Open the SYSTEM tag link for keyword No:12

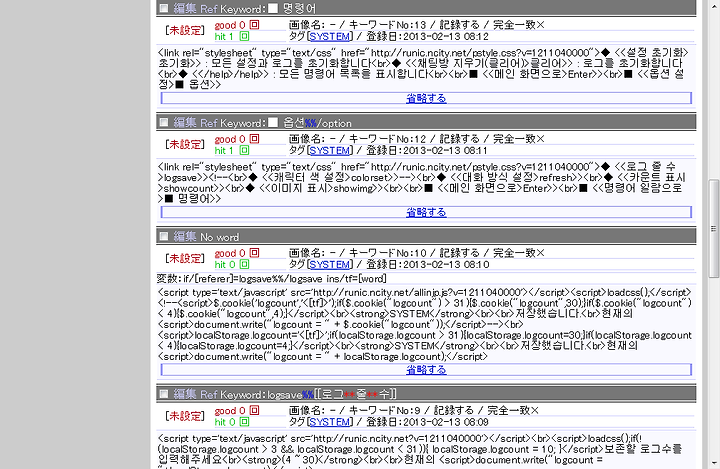[330, 150]
